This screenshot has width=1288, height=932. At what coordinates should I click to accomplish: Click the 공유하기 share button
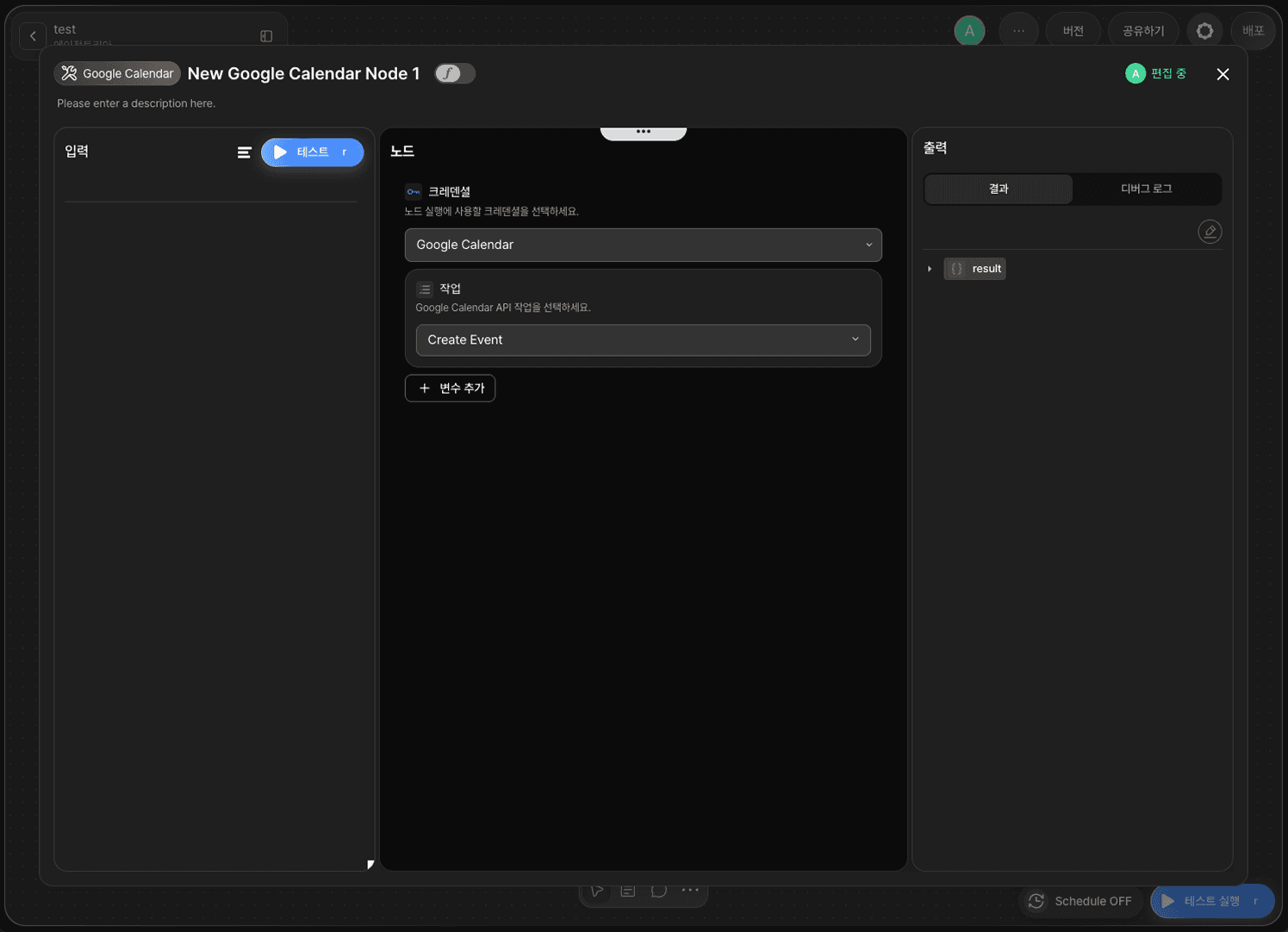tap(1143, 31)
